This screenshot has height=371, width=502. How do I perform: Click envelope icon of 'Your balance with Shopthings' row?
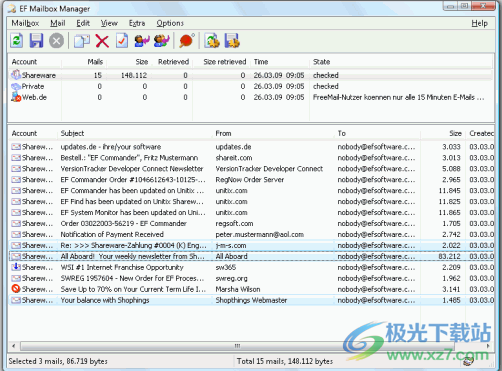16,300
